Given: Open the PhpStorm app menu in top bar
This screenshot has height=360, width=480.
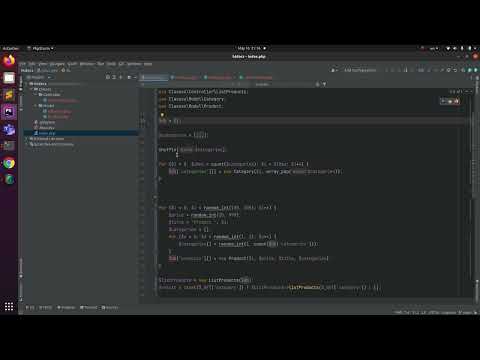Looking at the screenshot, I should click(x=41, y=48).
